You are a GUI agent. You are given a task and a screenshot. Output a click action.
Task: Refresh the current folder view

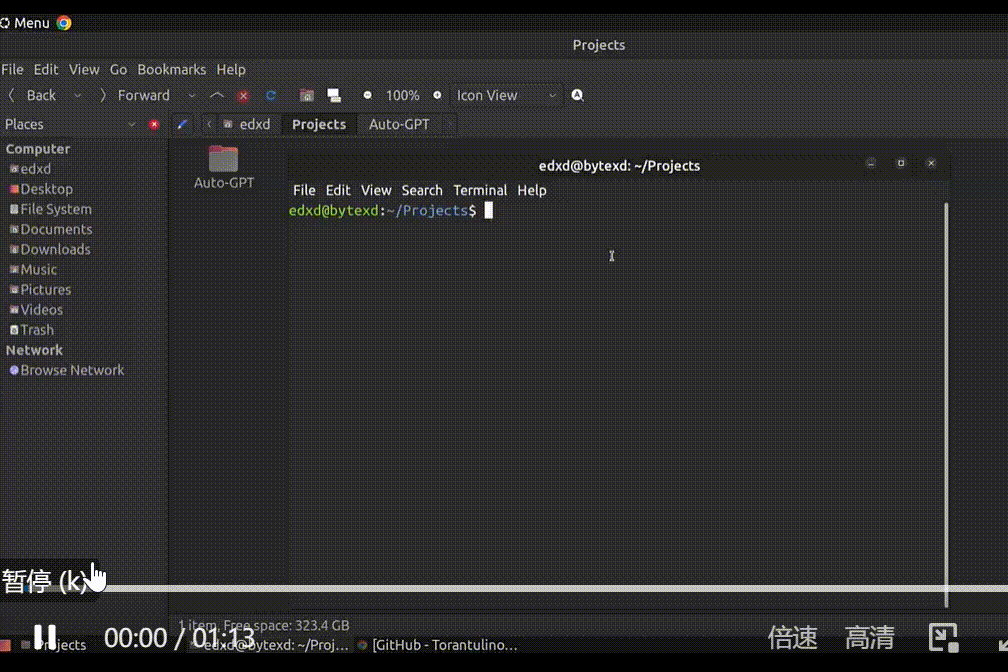pos(270,95)
